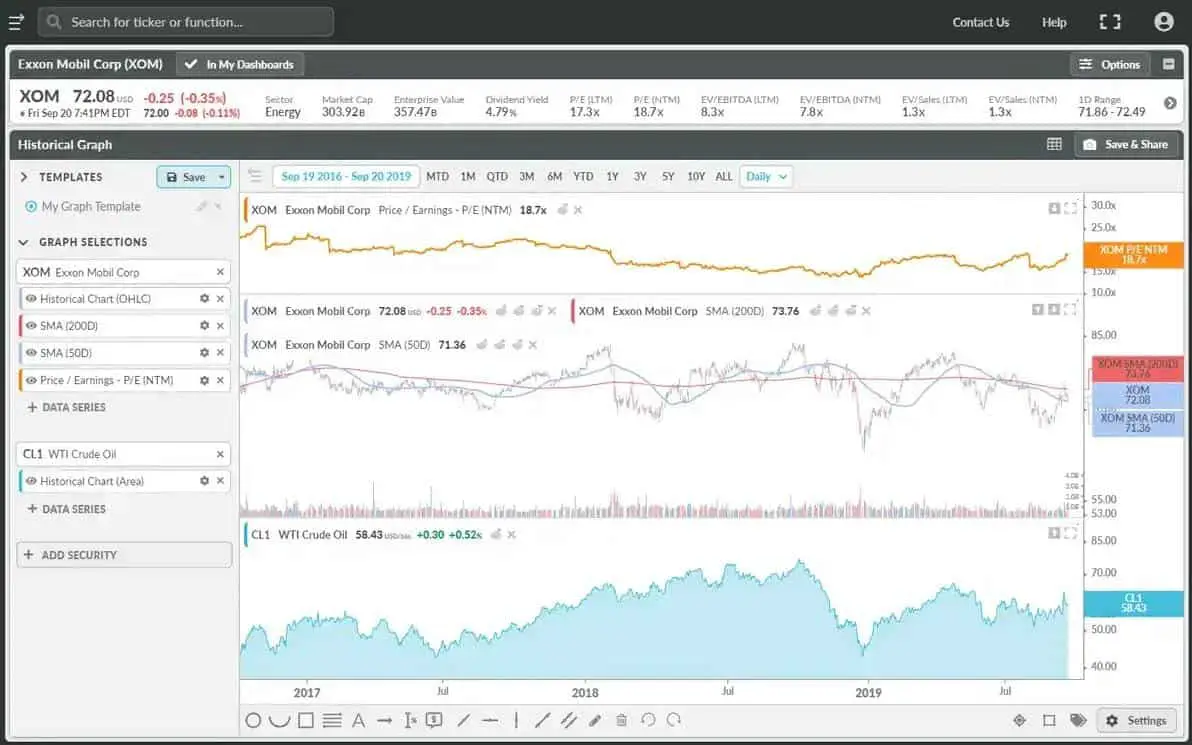Select the My Graph Template radio button

coord(31,207)
